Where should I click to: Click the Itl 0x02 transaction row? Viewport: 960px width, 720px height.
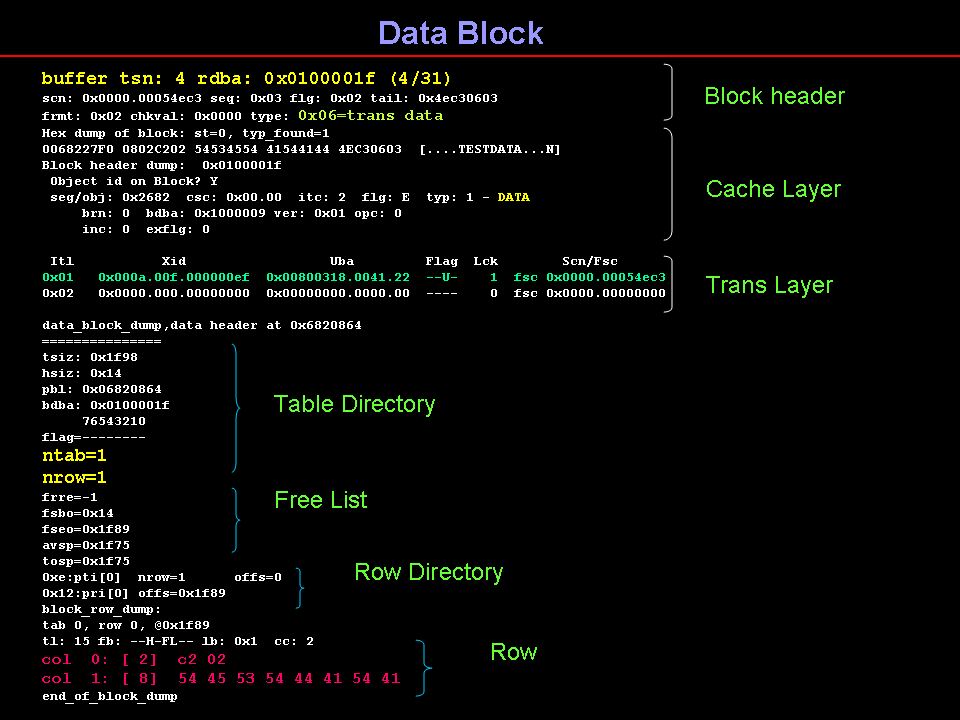point(353,293)
